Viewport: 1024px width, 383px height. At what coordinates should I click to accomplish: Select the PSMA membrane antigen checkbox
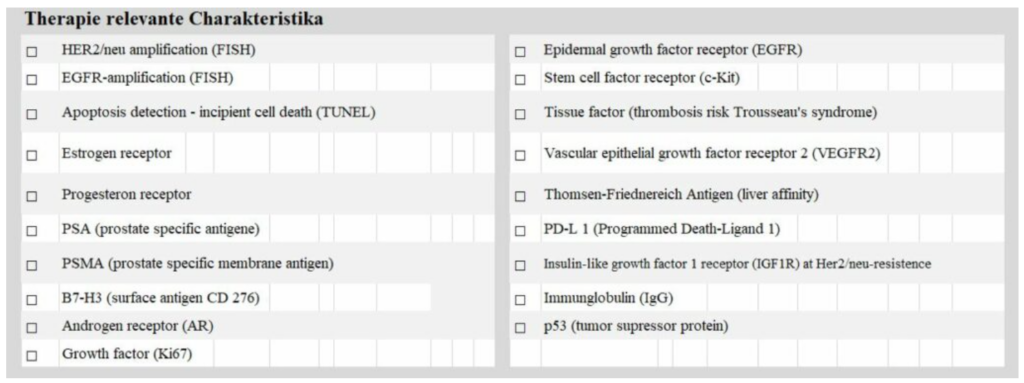coord(32,265)
